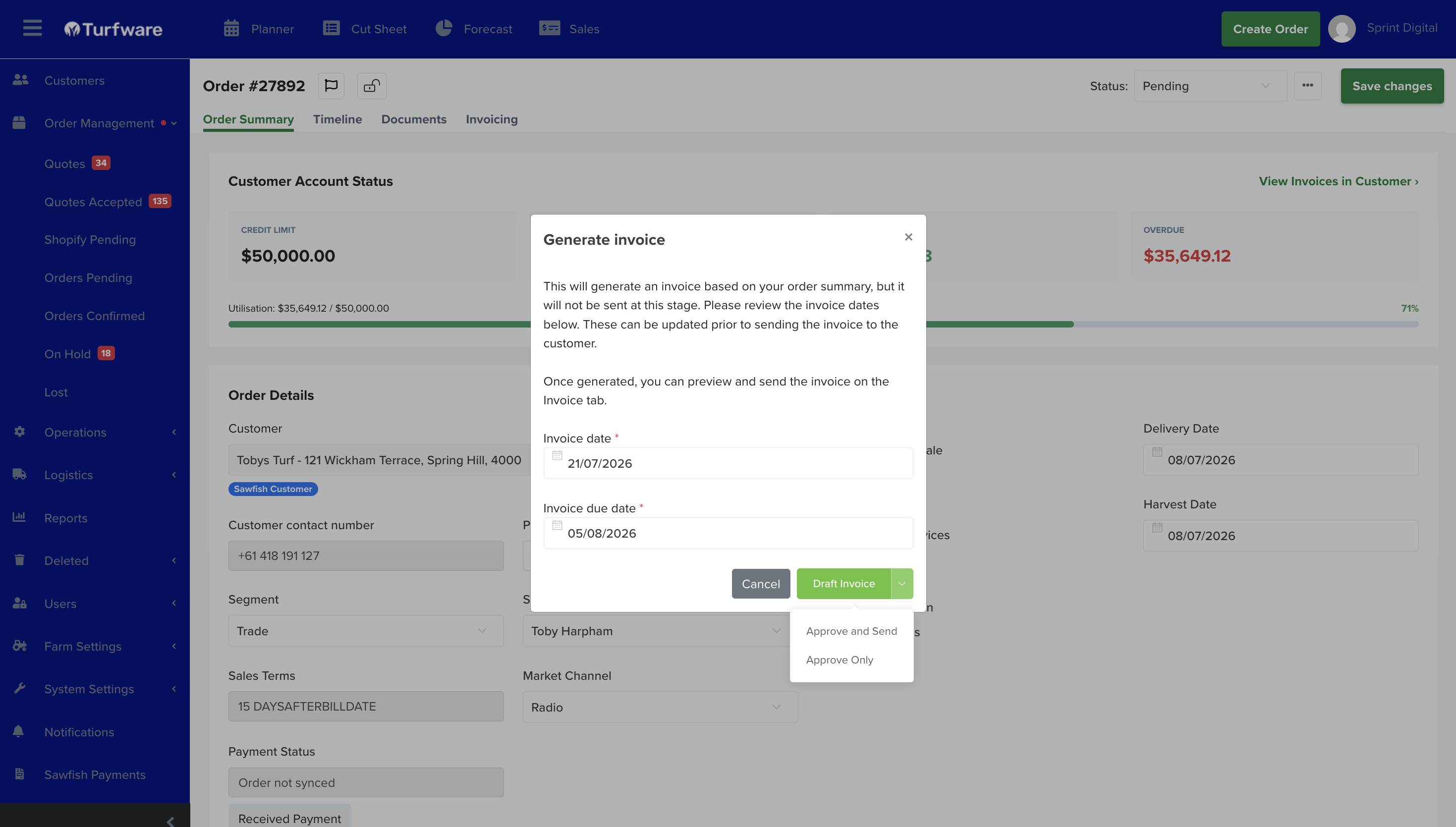Click the credit utilisation progress bar
The width and height of the screenshot is (1456, 827).
click(x=823, y=325)
